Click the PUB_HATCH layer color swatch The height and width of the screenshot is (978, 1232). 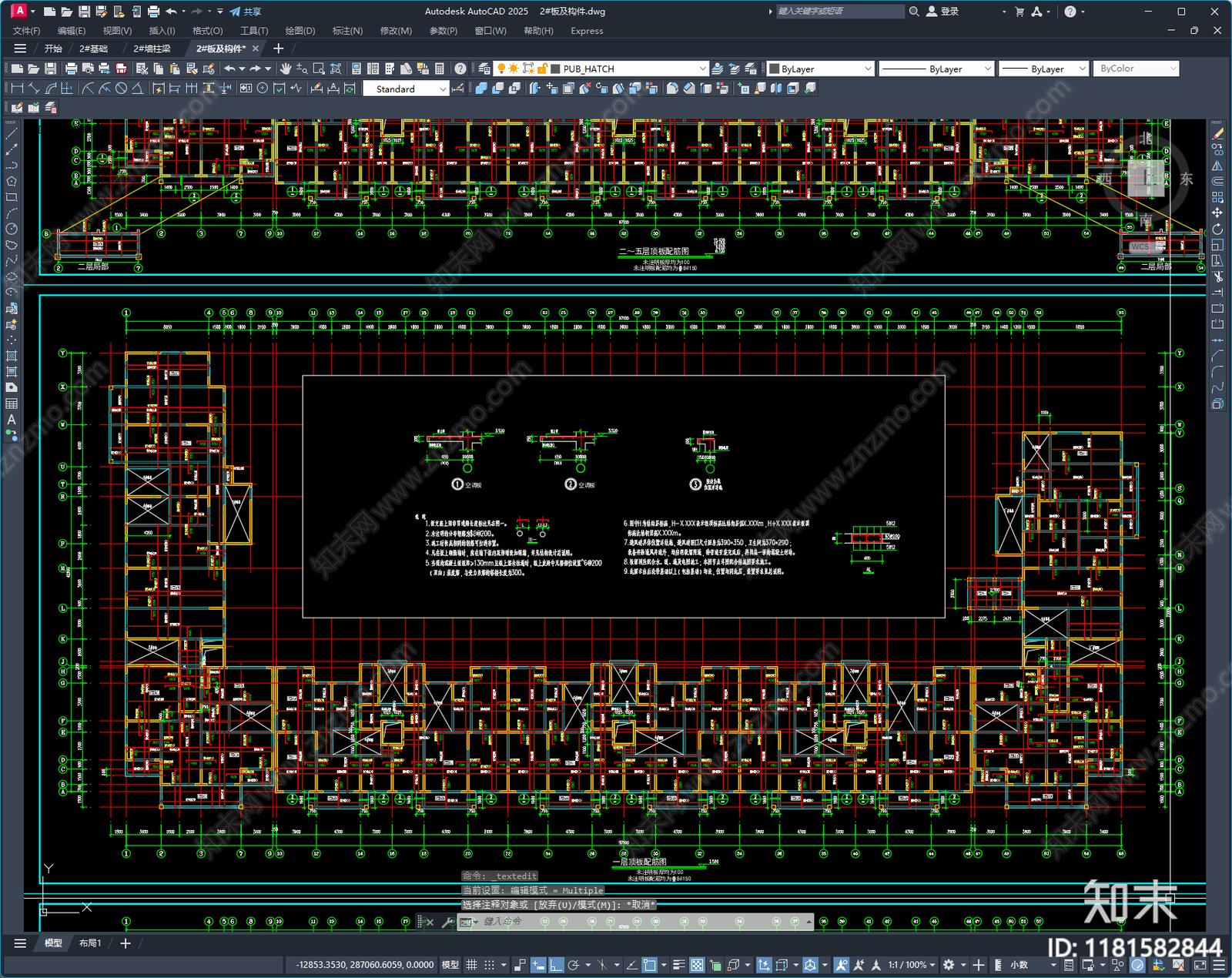555,69
